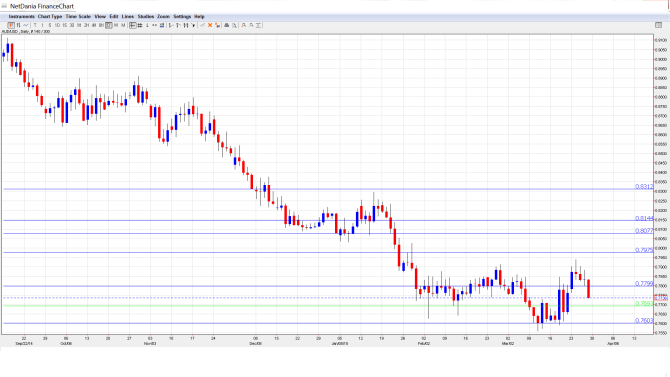
Task: Click the last toolbar icon on the left group
Action: click(x=258, y=25)
